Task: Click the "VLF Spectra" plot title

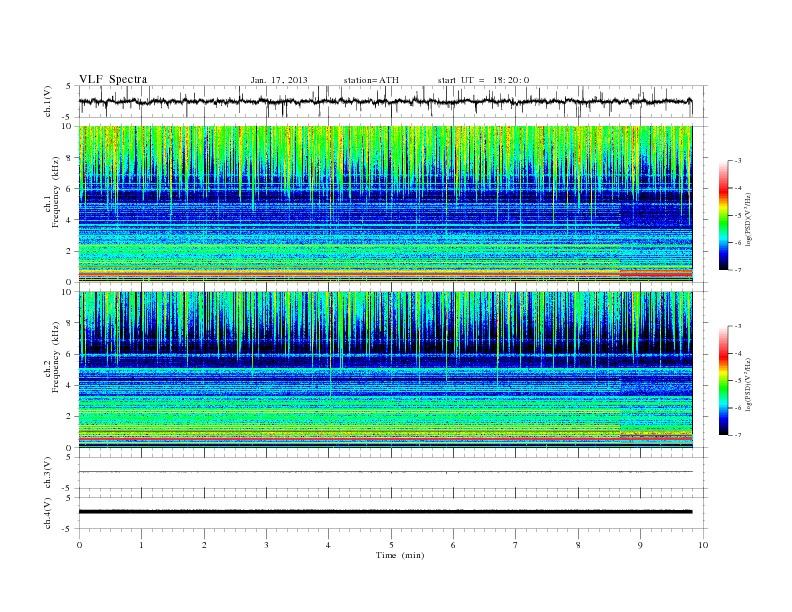Action: click(113, 79)
